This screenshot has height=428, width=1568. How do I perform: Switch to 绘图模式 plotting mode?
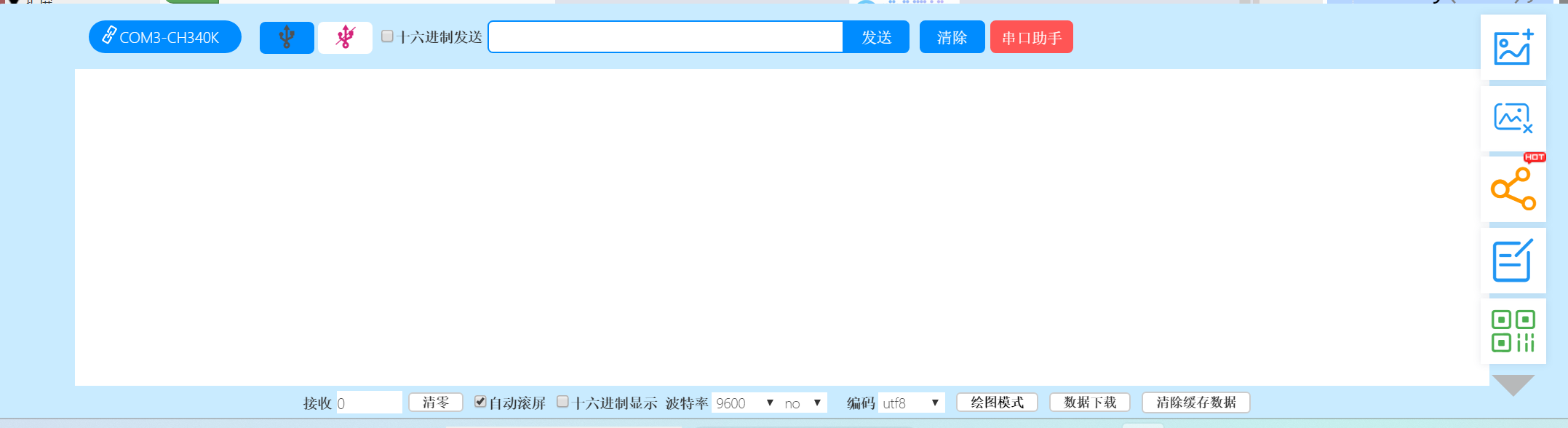[997, 403]
